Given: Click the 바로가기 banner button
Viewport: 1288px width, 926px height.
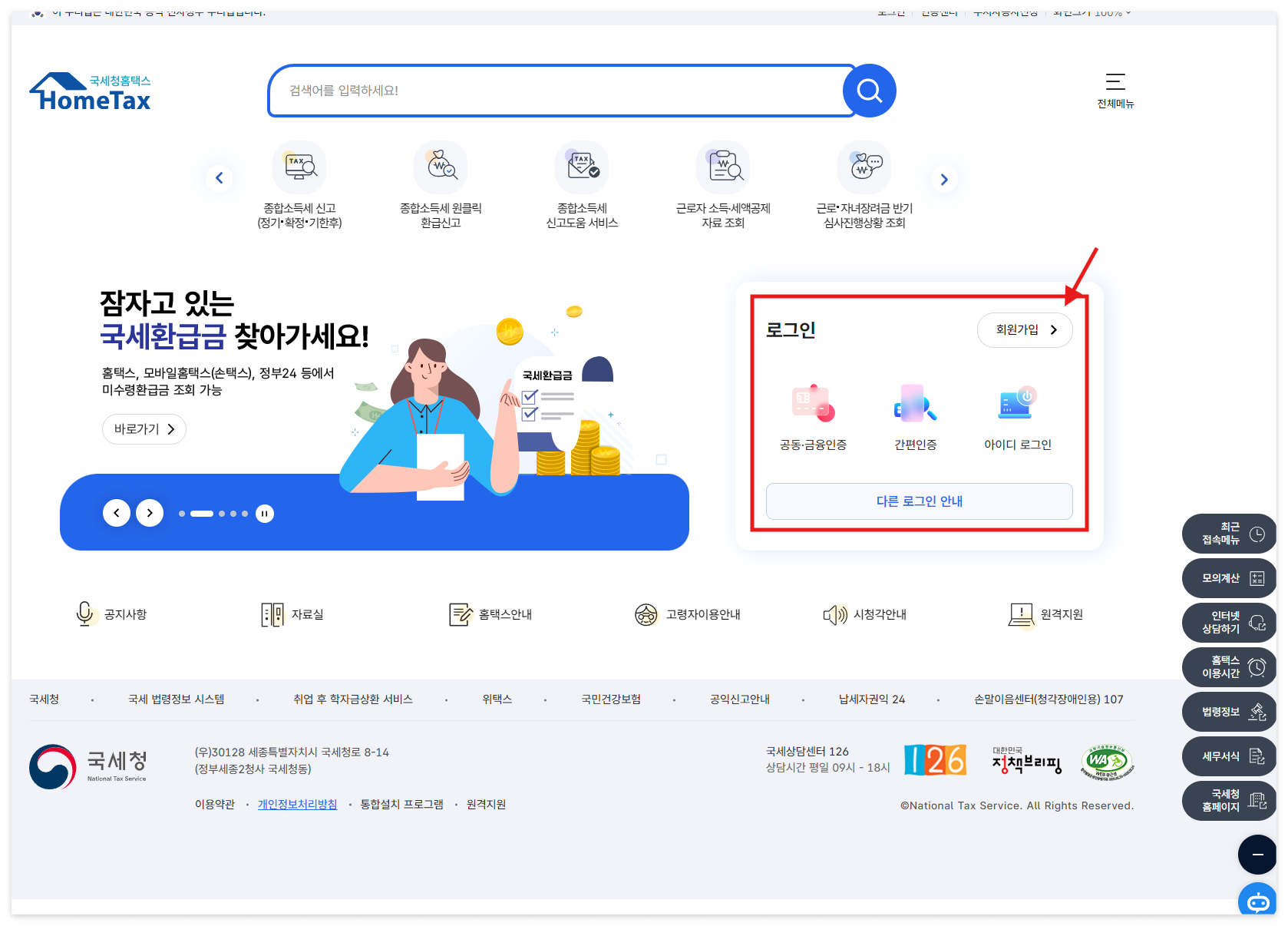Looking at the screenshot, I should pyautogui.click(x=144, y=429).
